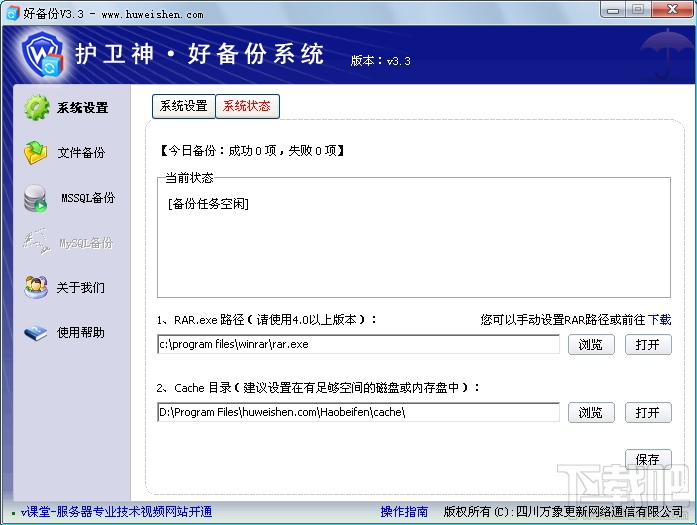Click the 护卫神 shield logo in header
The height and width of the screenshot is (525, 697).
coord(43,55)
